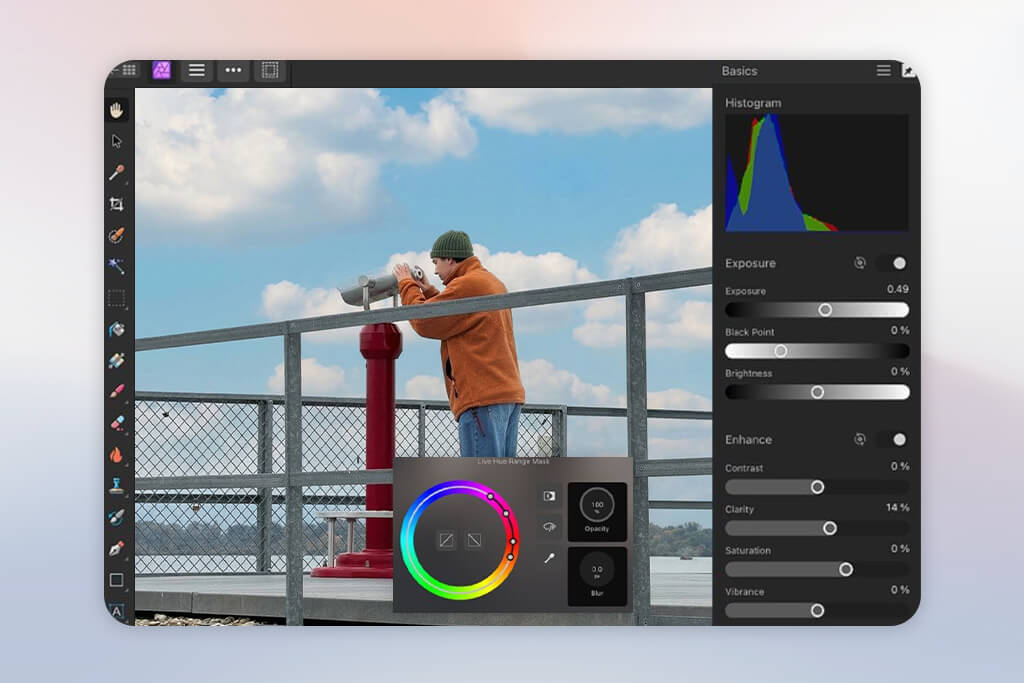Choose the flame Burn tool

click(x=117, y=454)
